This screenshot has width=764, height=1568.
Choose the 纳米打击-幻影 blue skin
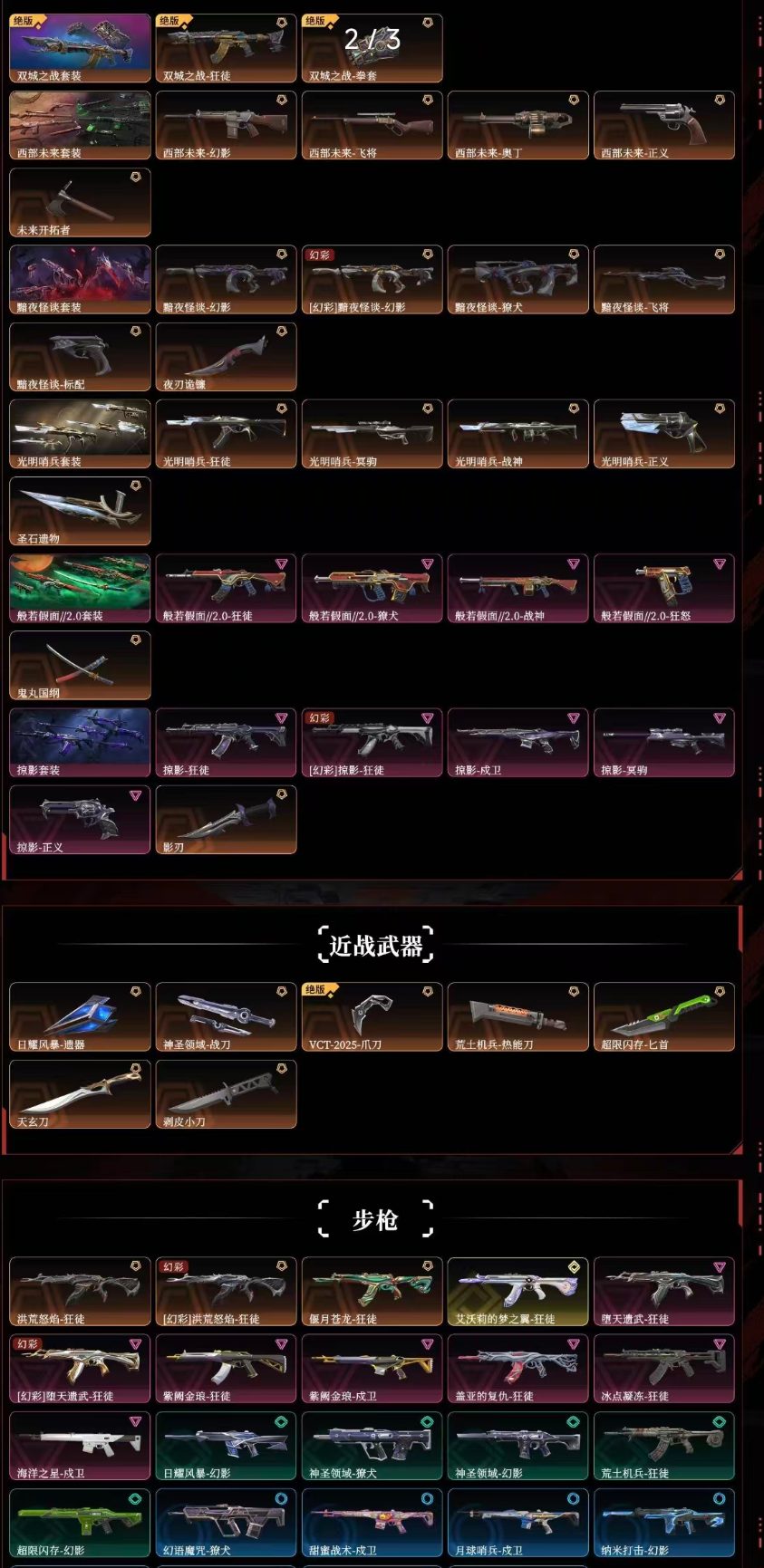click(x=663, y=1523)
